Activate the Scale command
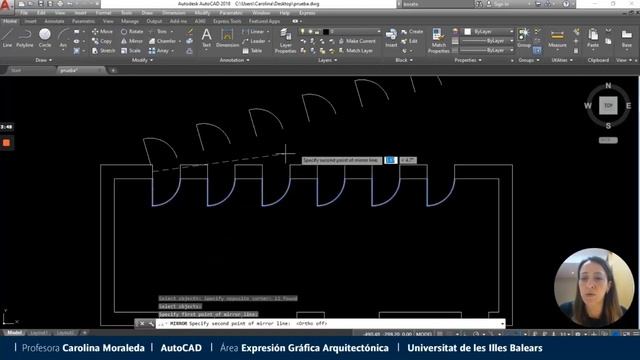This screenshot has height=360, width=640. pos(131,51)
